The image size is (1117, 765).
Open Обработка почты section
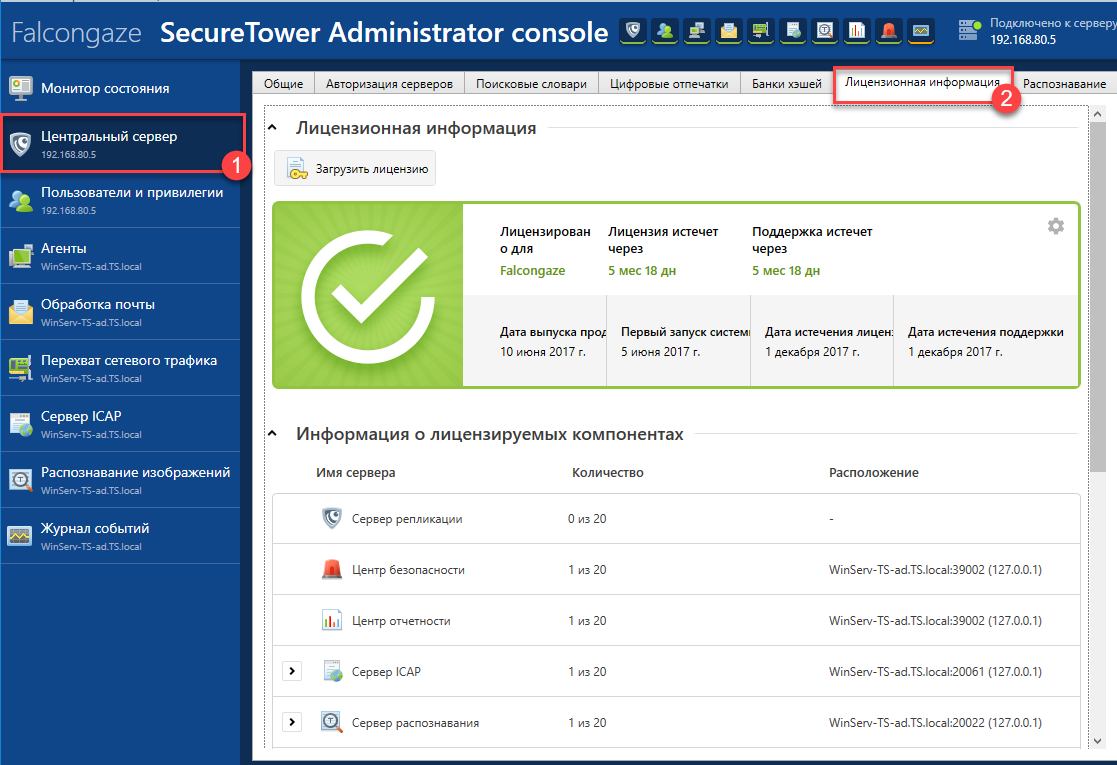[x=120, y=312]
